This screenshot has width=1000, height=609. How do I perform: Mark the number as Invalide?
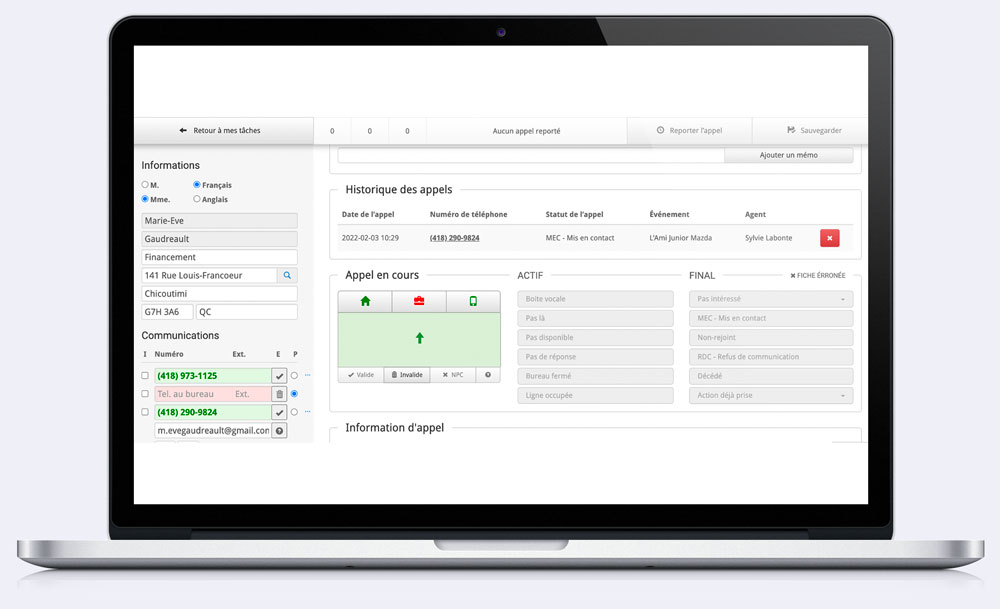407,375
